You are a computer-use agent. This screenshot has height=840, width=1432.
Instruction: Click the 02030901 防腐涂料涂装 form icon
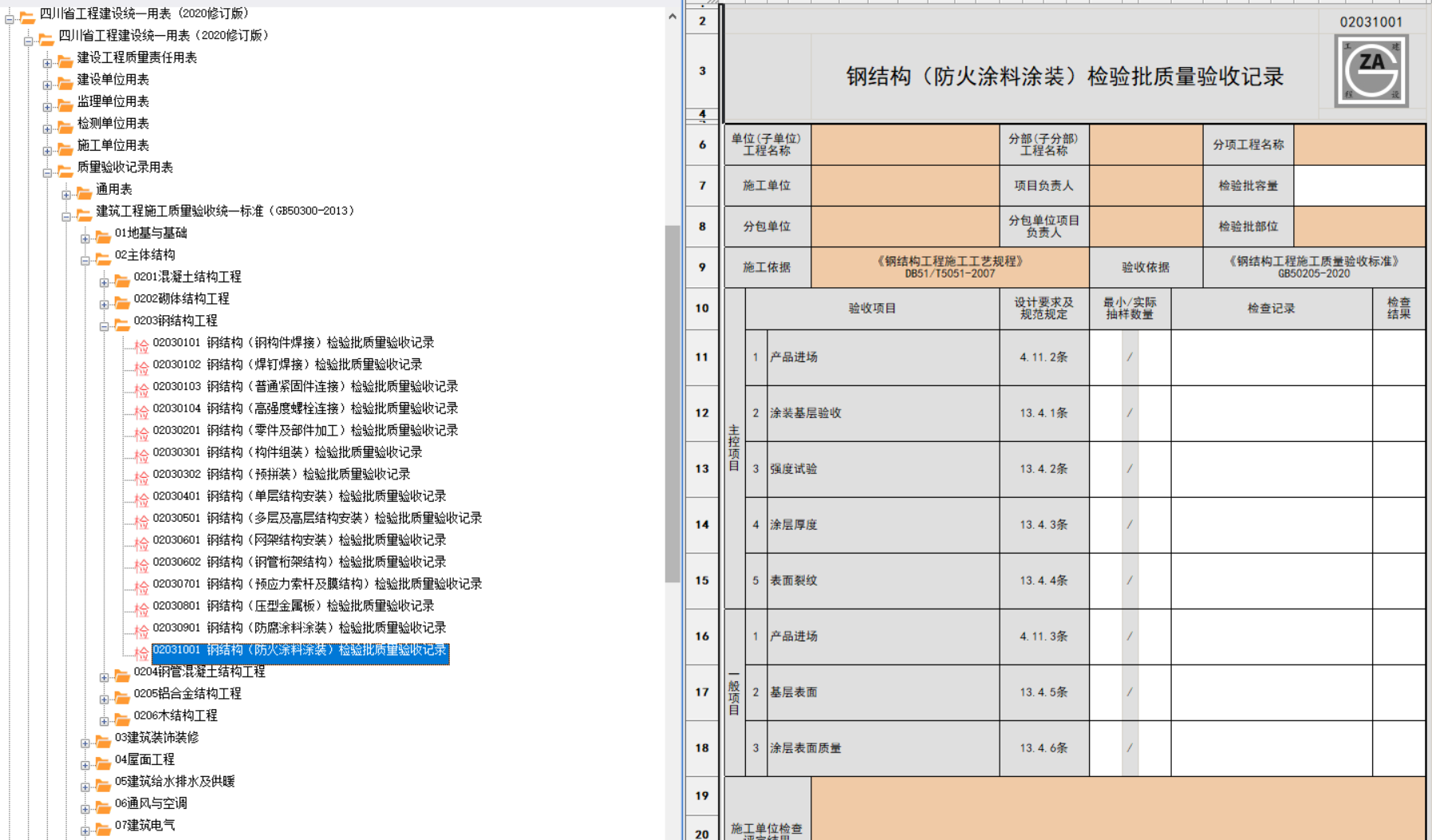(141, 630)
